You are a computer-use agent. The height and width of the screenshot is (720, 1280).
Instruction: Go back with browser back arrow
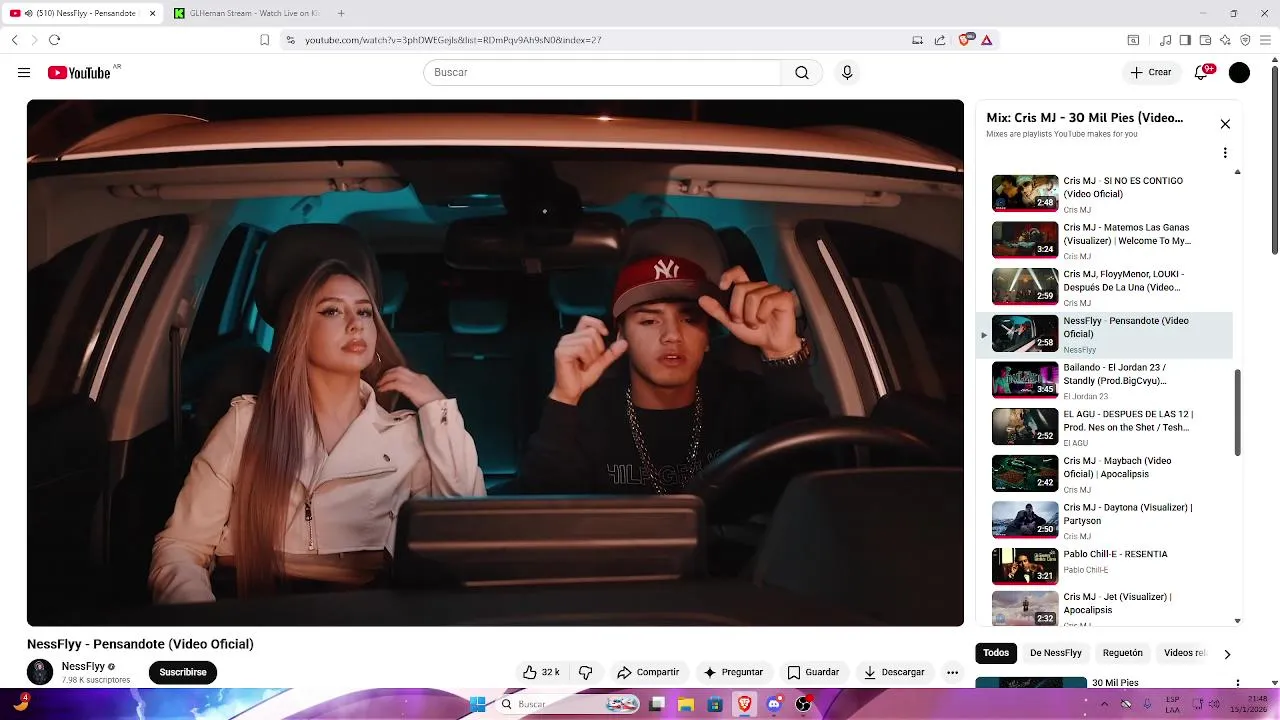coord(15,40)
